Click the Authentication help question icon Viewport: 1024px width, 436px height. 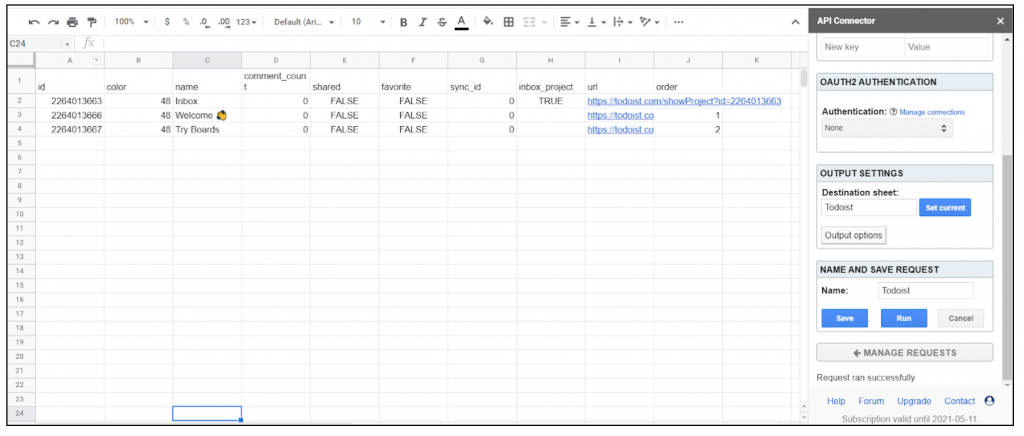pos(893,112)
